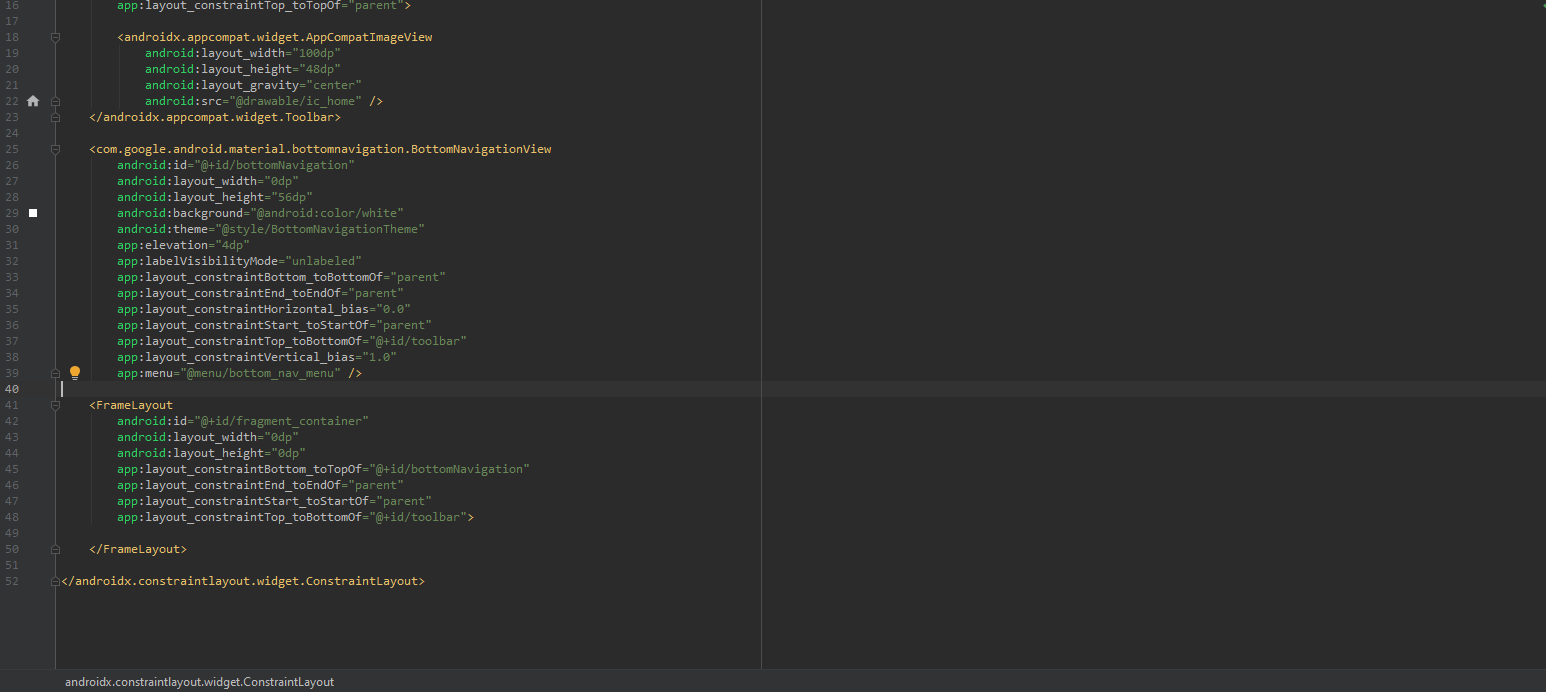Click fold marker beside closing Toolbar tag
This screenshot has height=692, width=1546.
coord(55,117)
